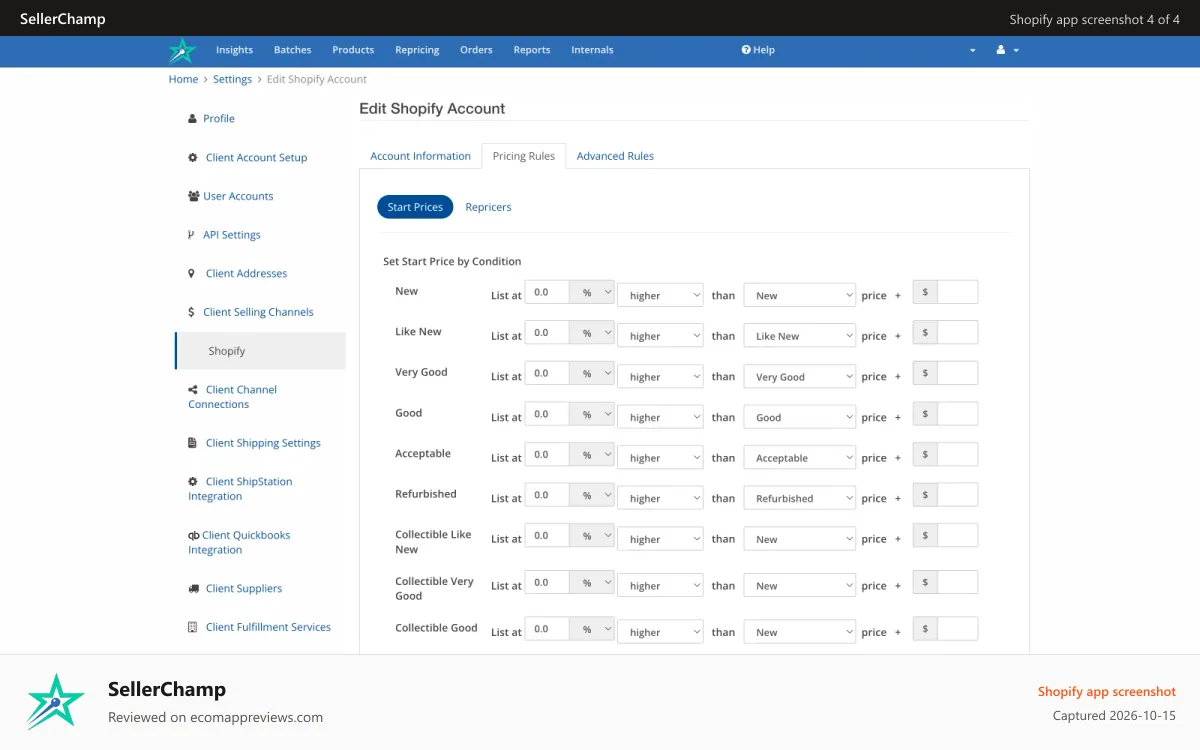Open the Products menu
The image size is (1200, 750).
(x=353, y=50)
